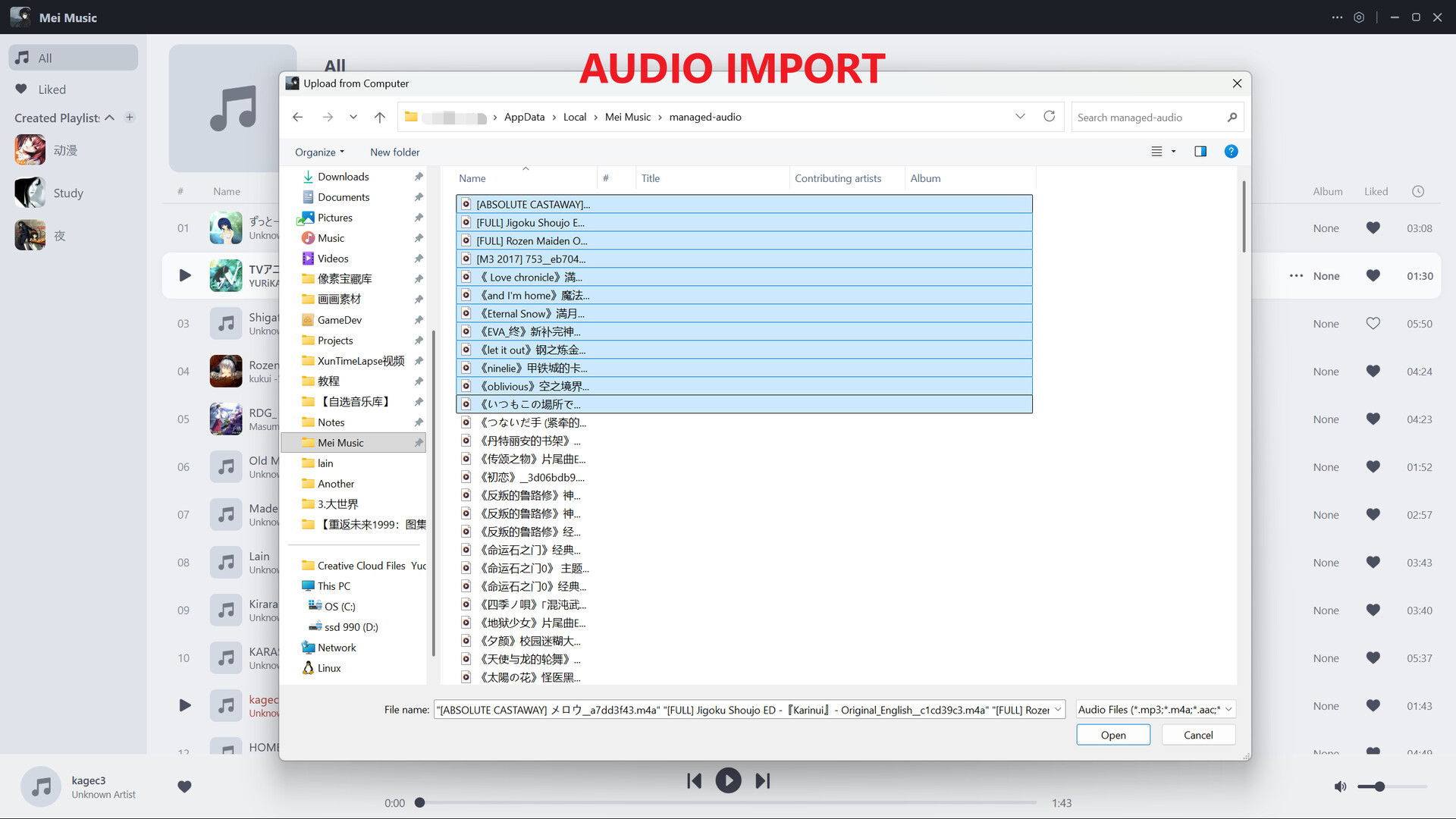The width and height of the screenshot is (1456, 819).
Task: Navigate to AppData in breadcrumb
Action: pos(524,117)
